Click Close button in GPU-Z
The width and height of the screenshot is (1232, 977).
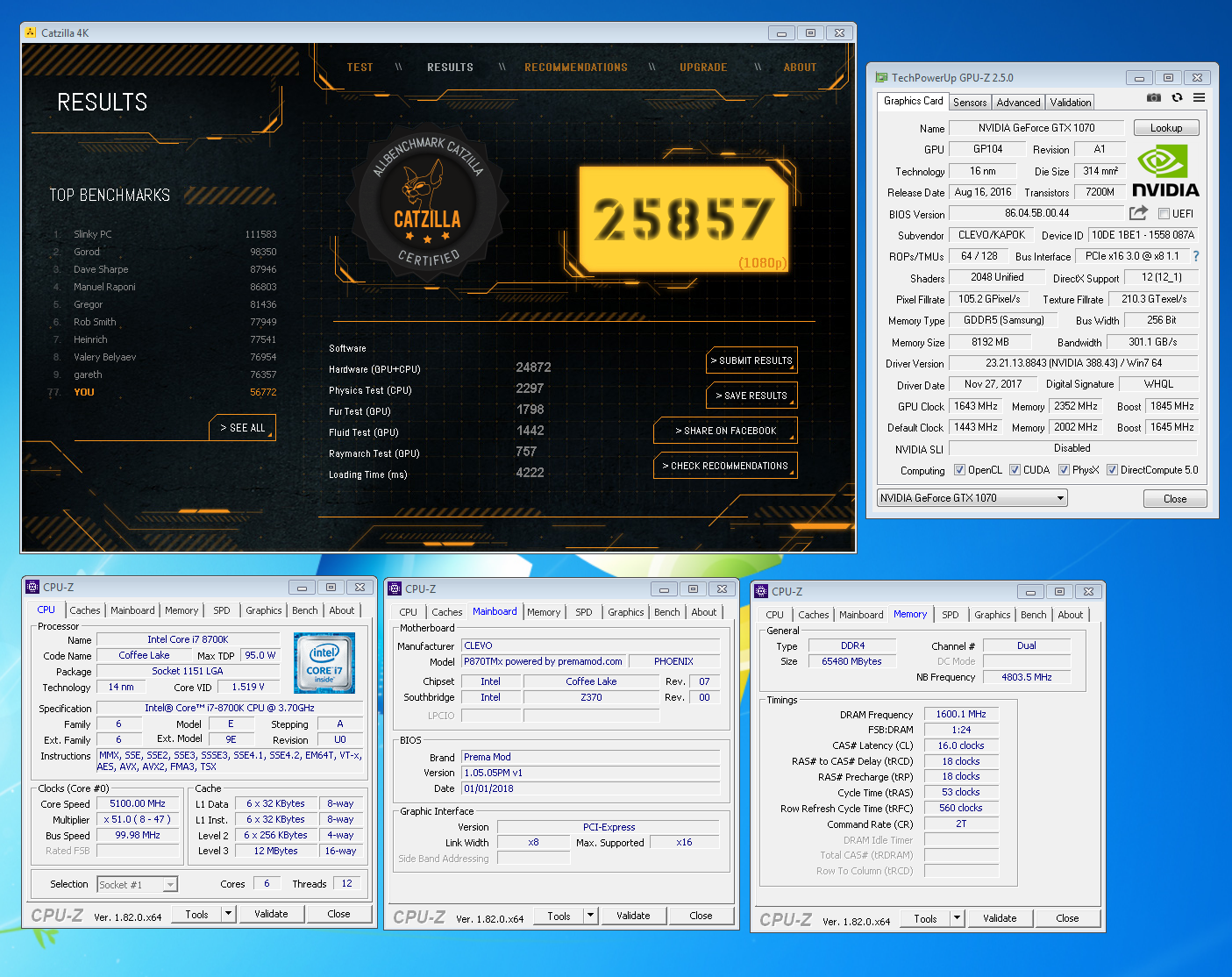click(1175, 499)
